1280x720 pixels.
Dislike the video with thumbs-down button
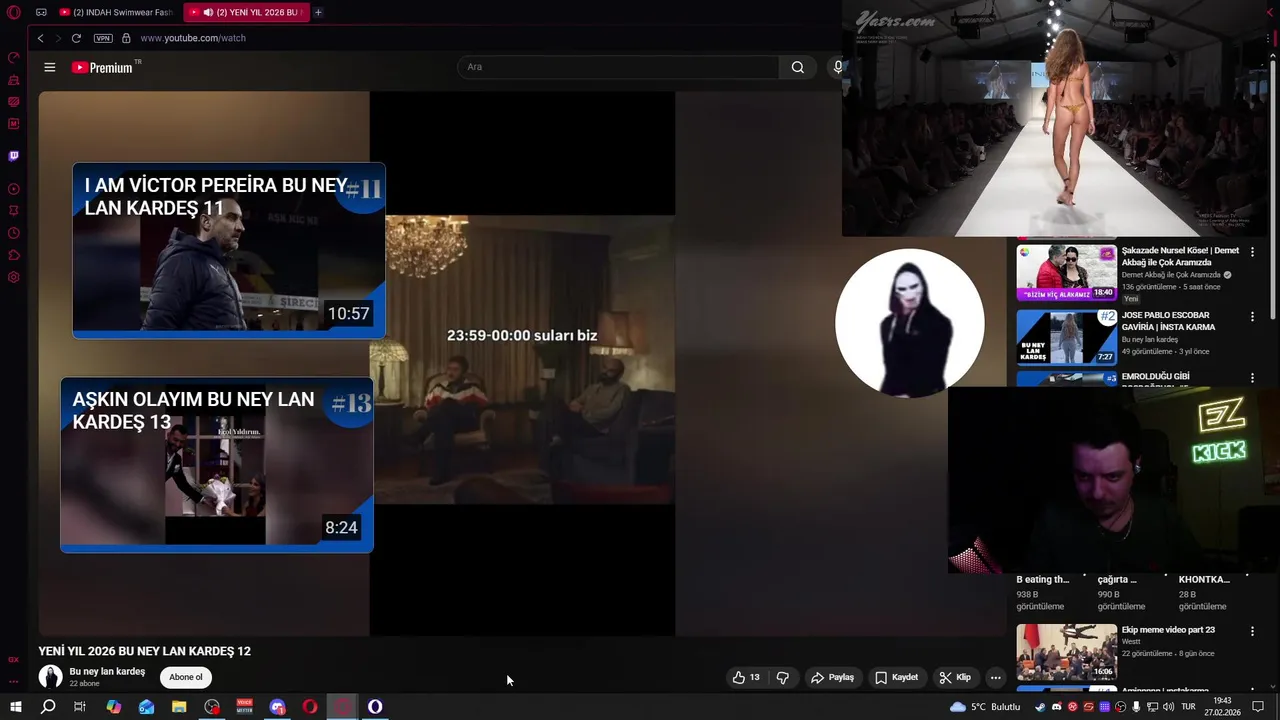783,677
